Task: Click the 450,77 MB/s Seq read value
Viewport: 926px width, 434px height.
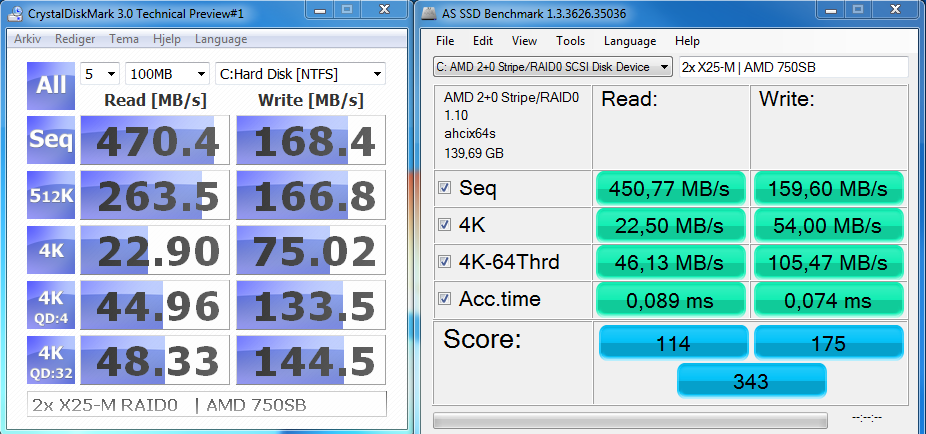Action: point(670,188)
